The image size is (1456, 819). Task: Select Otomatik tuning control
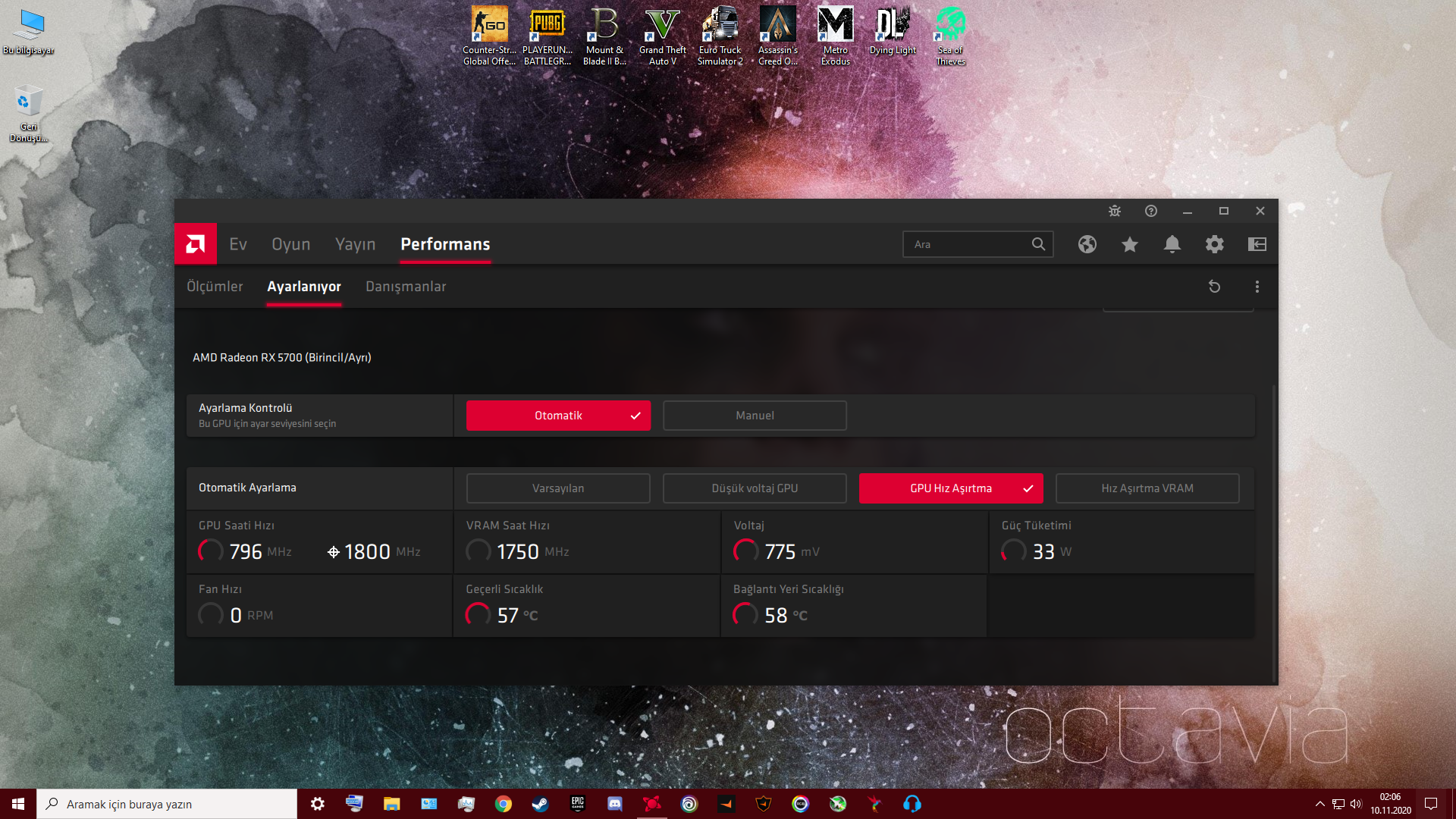558,416
